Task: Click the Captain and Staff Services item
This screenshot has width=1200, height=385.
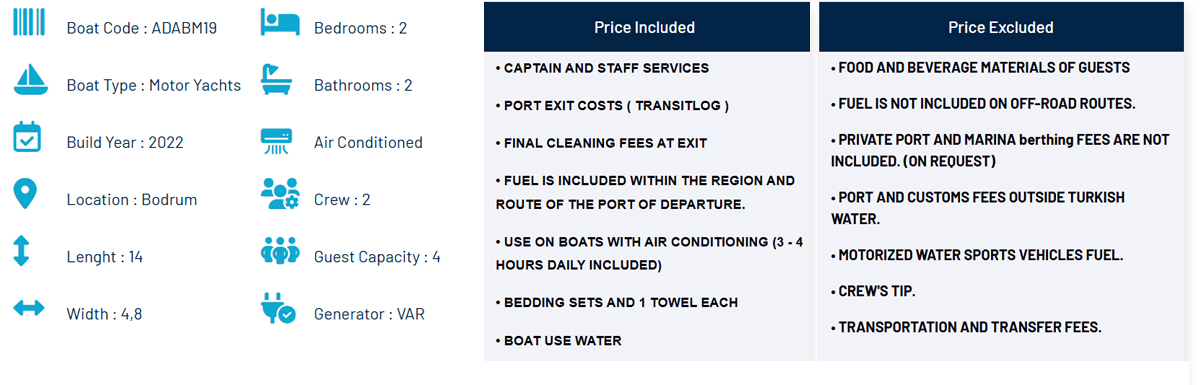Action: point(602,68)
